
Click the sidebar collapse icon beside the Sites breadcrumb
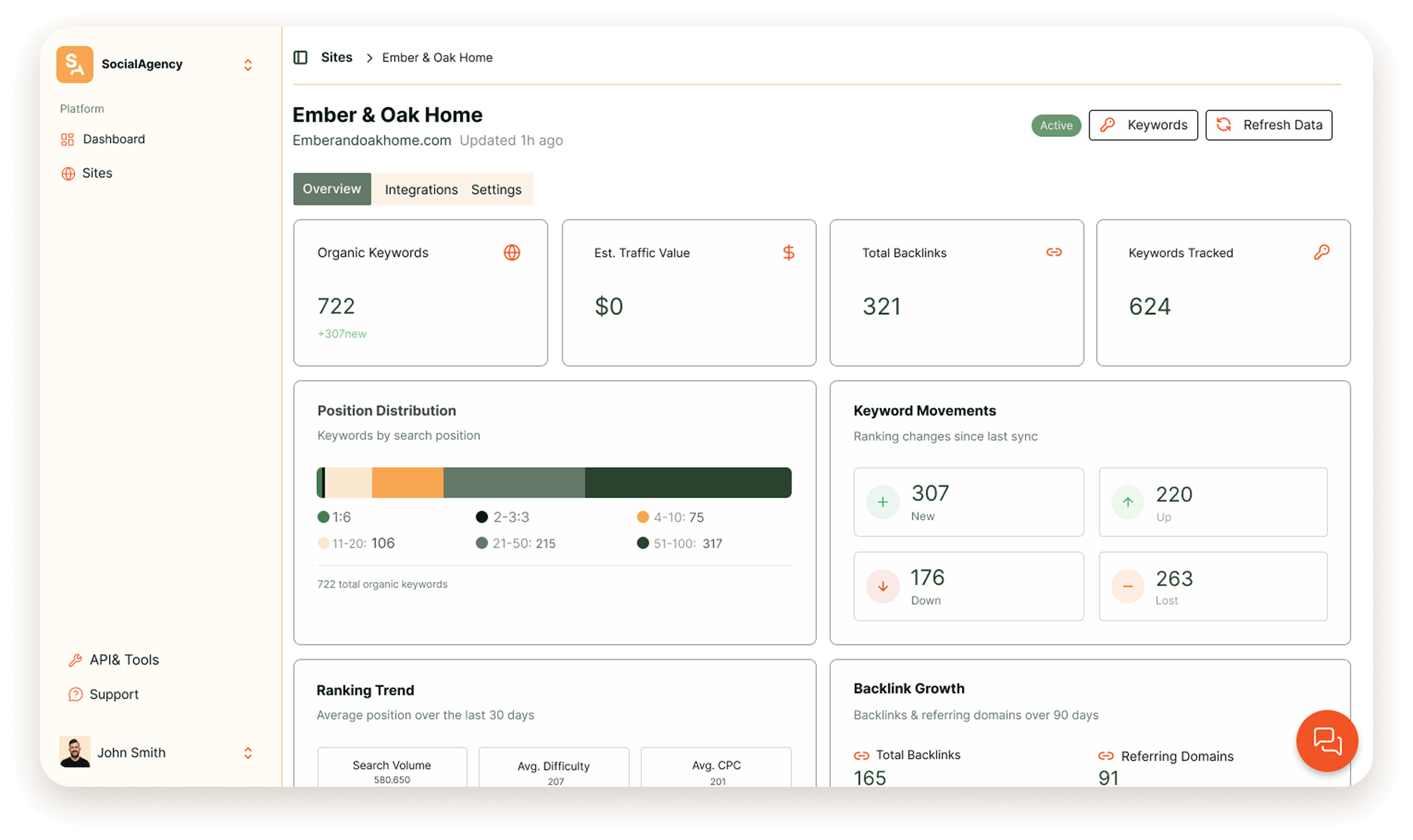click(x=300, y=57)
